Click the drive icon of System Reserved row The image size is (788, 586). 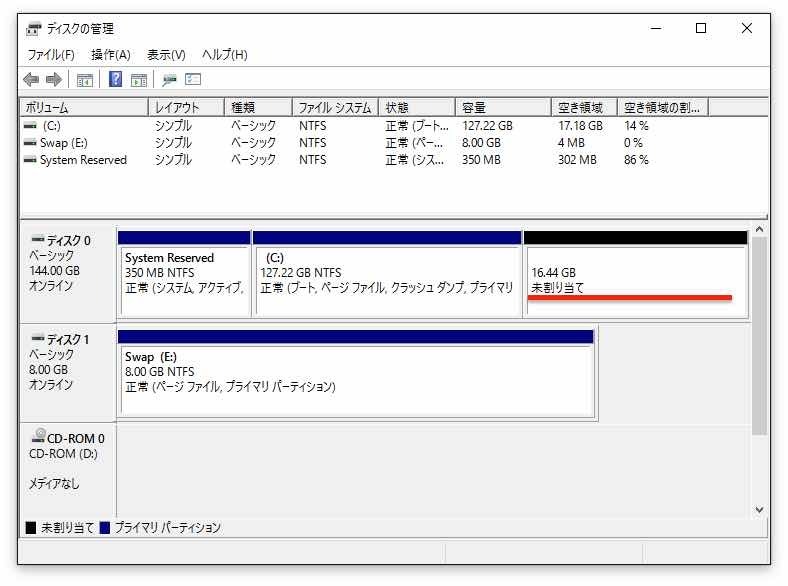pyautogui.click(x=30, y=160)
